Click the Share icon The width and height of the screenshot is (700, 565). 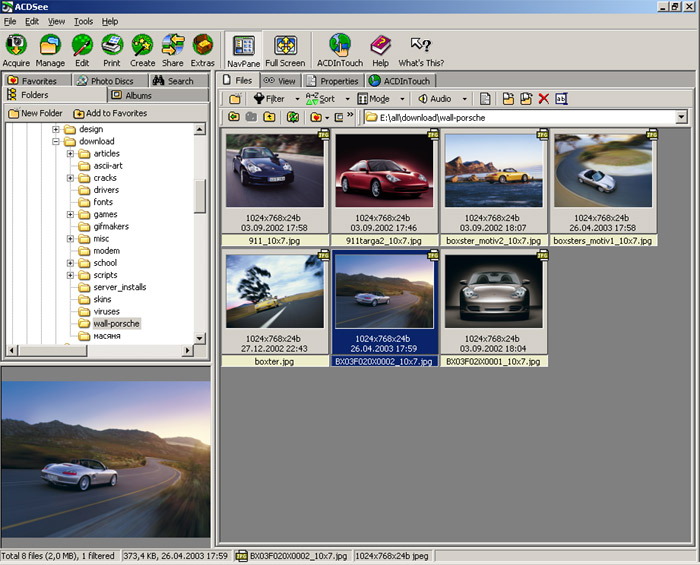click(173, 50)
